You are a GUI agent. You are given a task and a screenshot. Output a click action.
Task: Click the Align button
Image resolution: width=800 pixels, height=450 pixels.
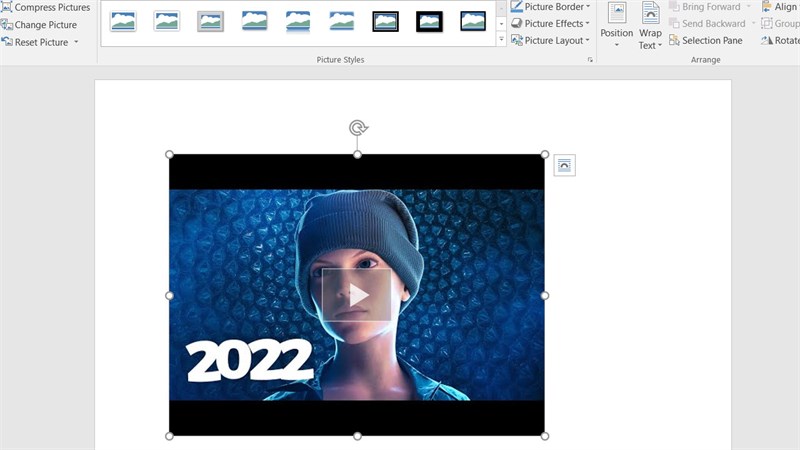tap(780, 7)
